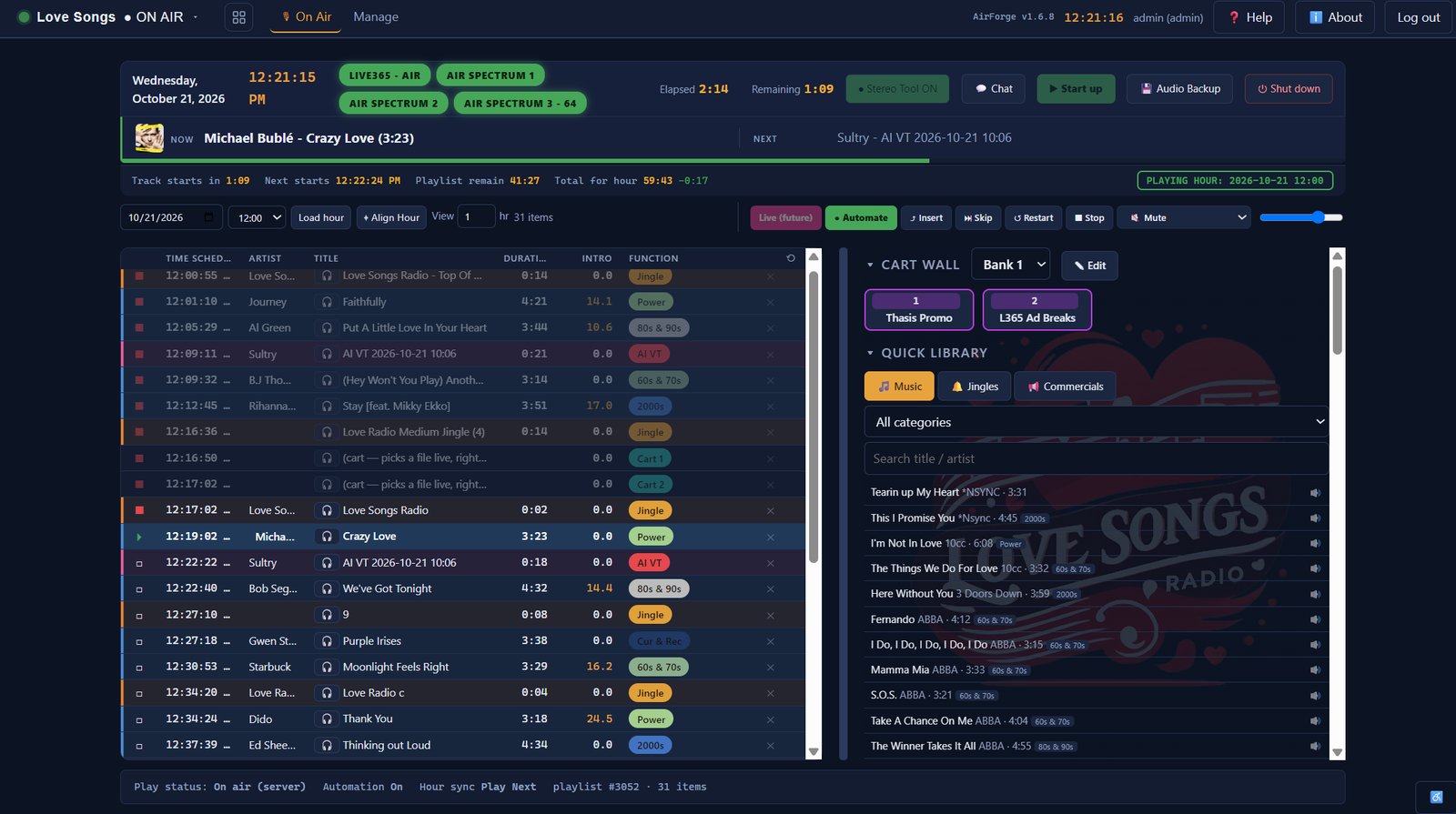The image size is (1456, 814).
Task: Click the Search title / artist field
Action: [1097, 458]
